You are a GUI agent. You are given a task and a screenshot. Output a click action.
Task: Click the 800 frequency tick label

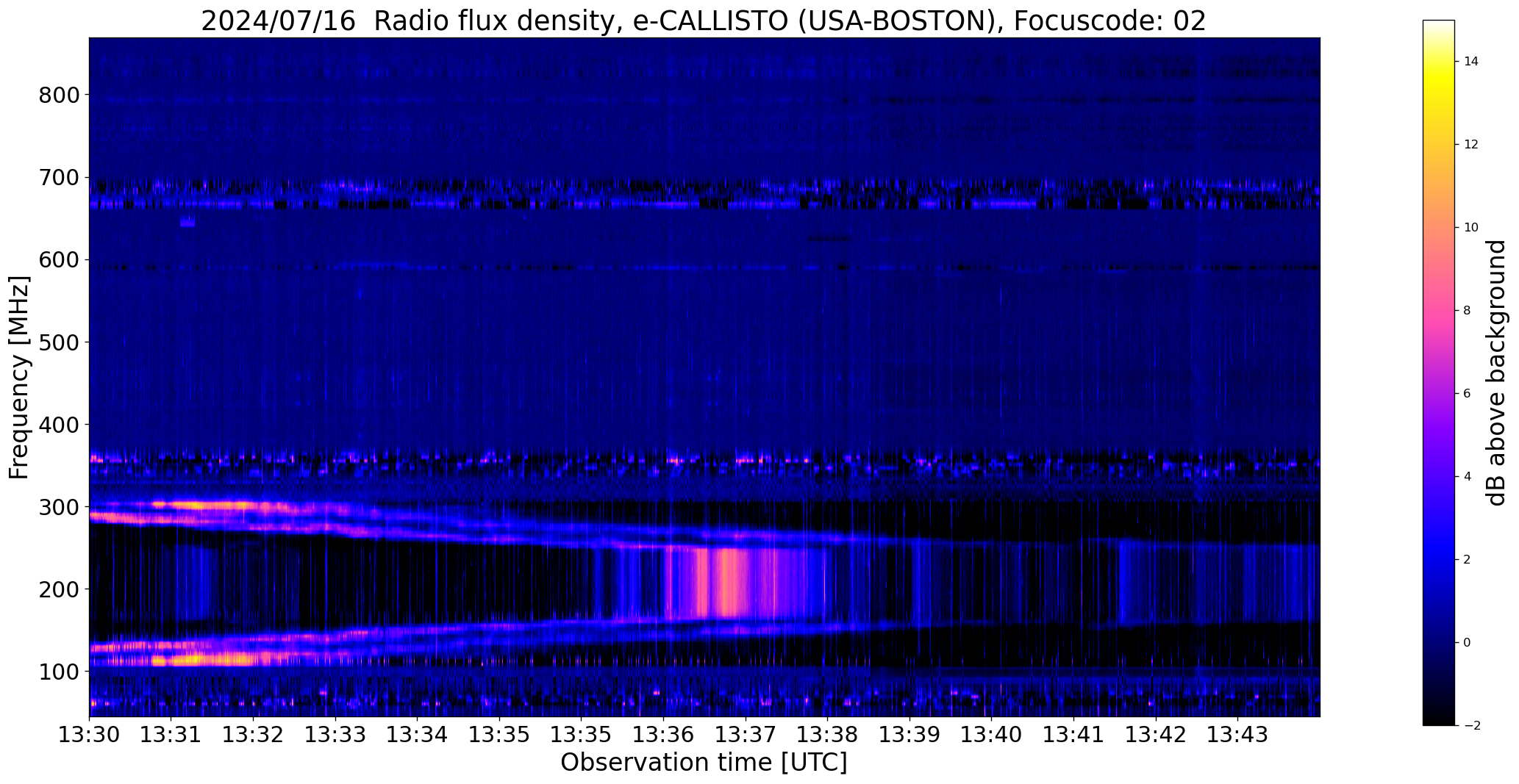tap(58, 95)
